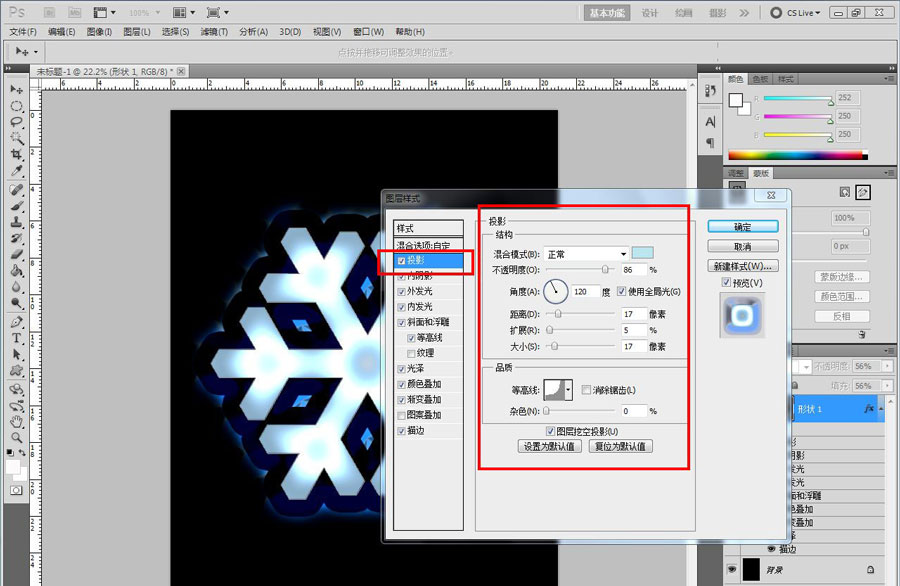Click the 设置为默认值 button
The image size is (900, 586).
point(549,446)
